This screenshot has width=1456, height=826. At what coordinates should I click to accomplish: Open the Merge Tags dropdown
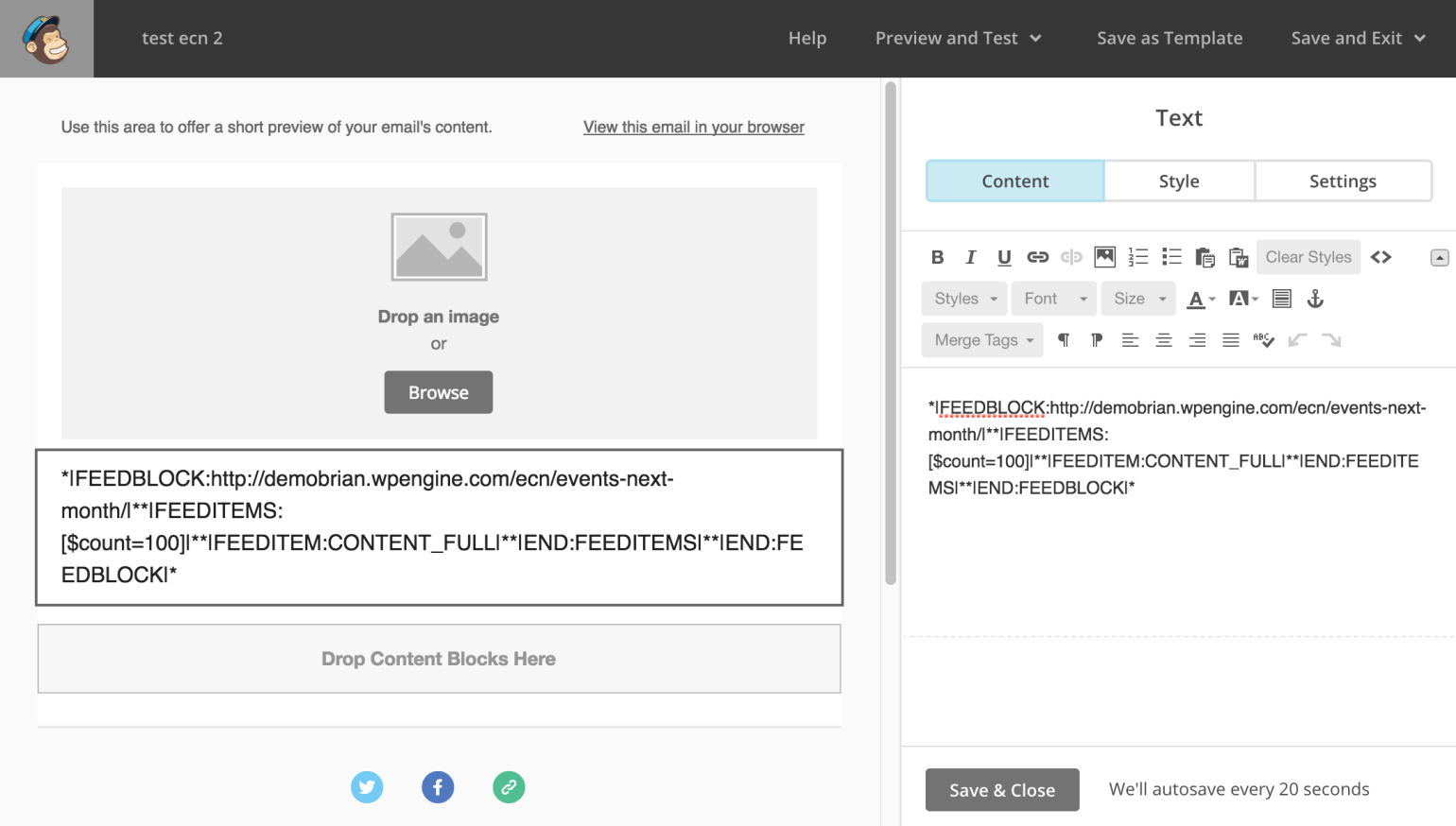tap(982, 340)
